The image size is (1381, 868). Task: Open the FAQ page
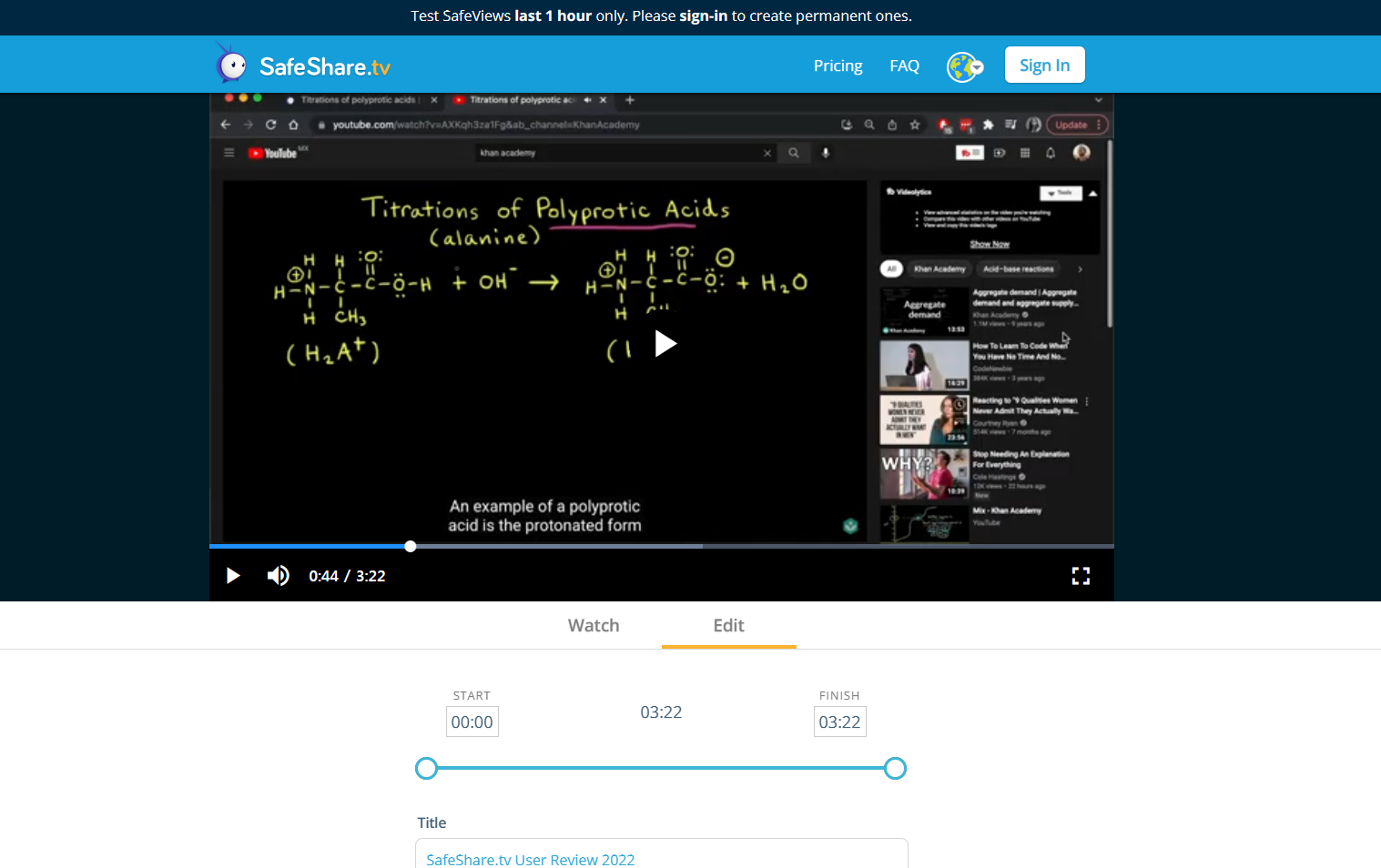[x=904, y=65]
